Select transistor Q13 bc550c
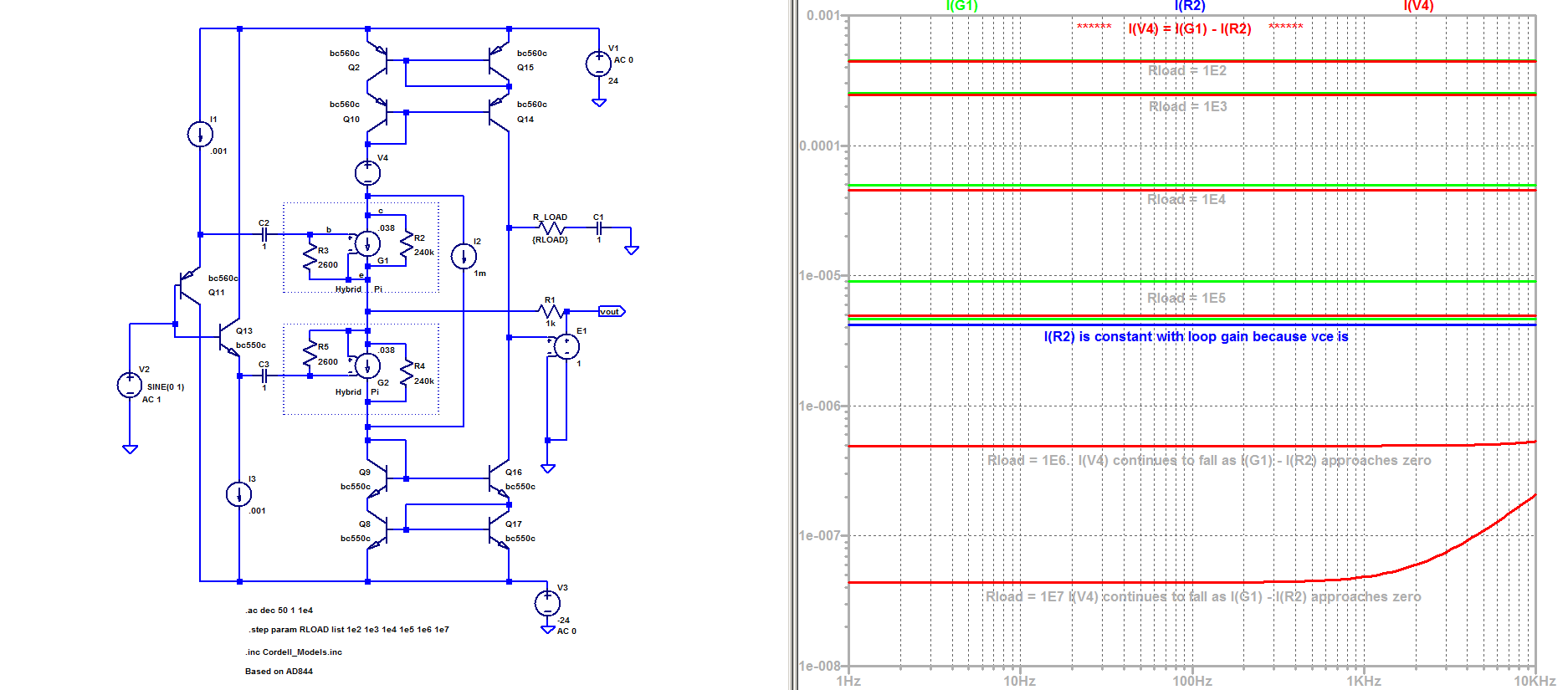 pos(229,337)
